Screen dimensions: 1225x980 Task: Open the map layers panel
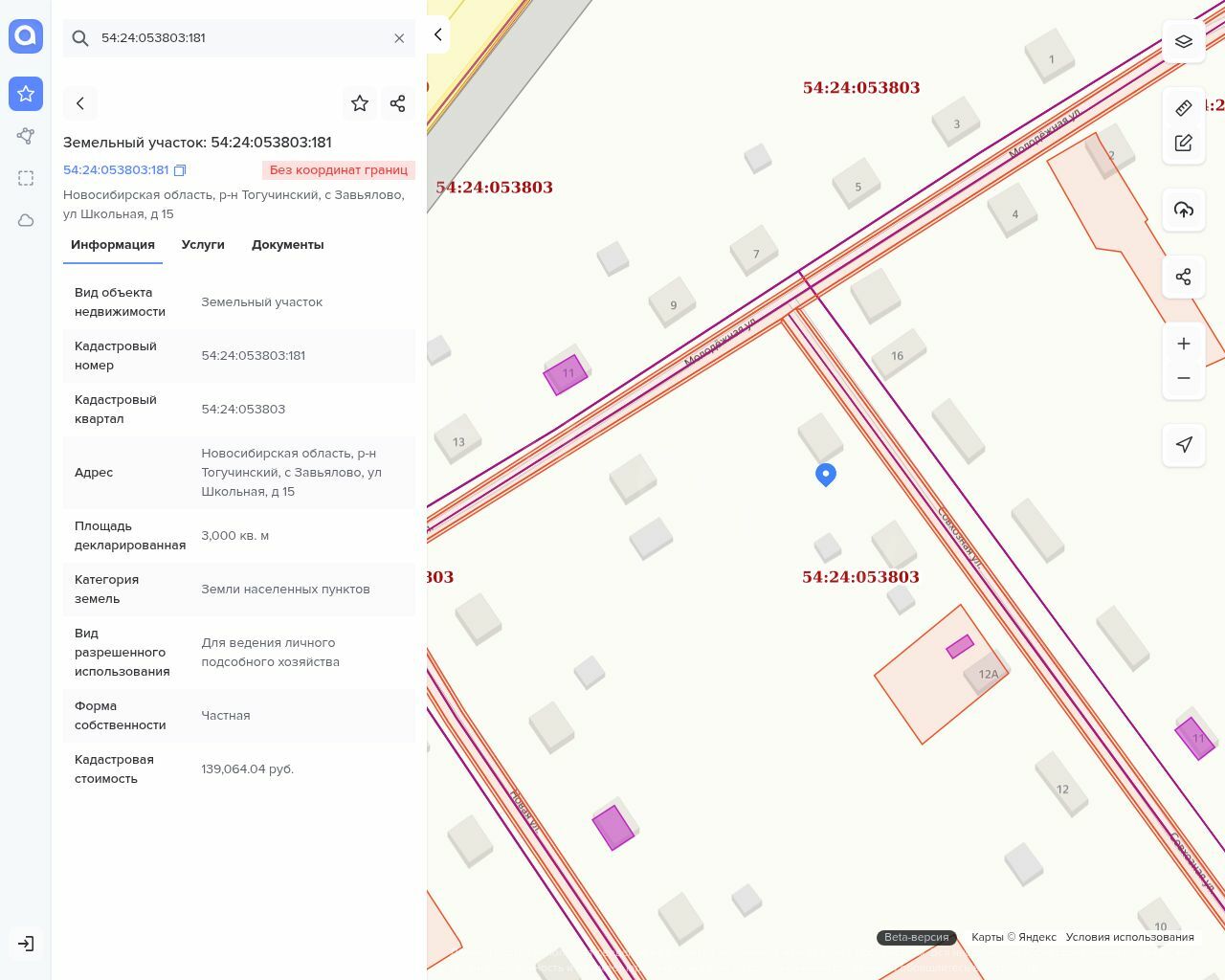click(x=1183, y=42)
